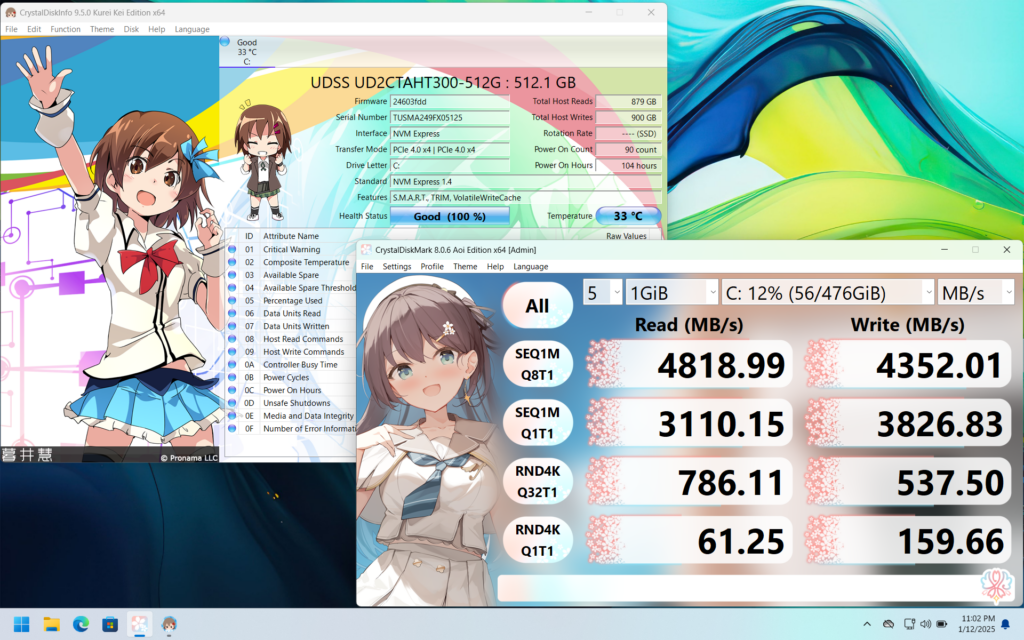
Task: Click the Attribute Name column header
Action: [x=291, y=236]
